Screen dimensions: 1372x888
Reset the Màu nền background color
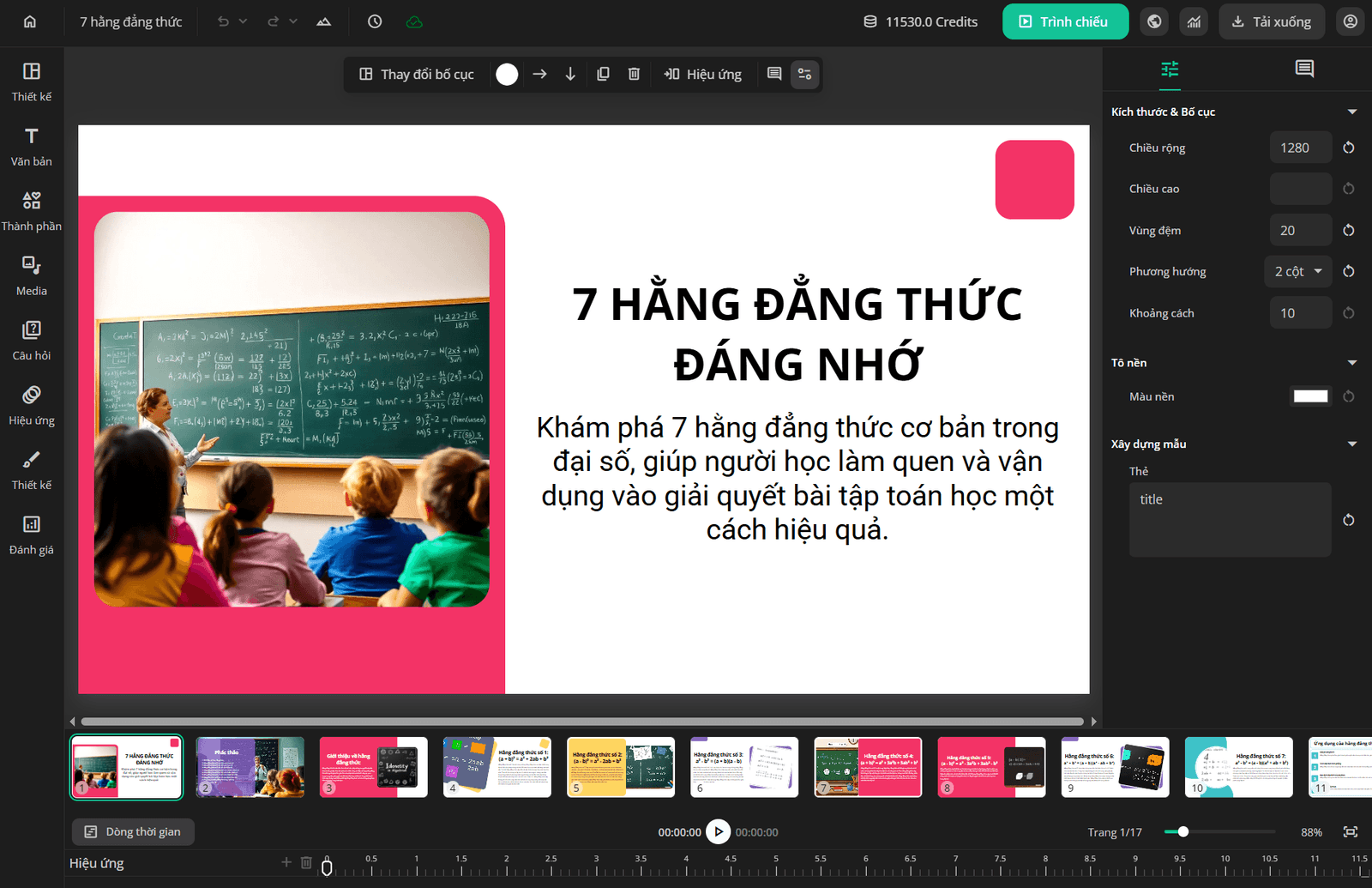(1349, 396)
